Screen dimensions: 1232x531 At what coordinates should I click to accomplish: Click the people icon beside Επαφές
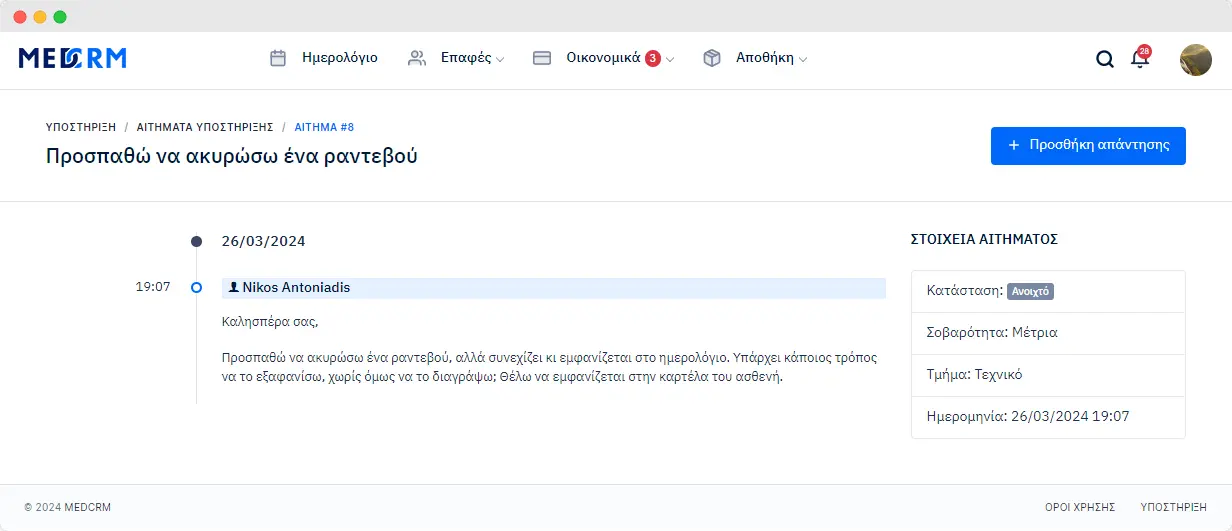click(x=417, y=58)
